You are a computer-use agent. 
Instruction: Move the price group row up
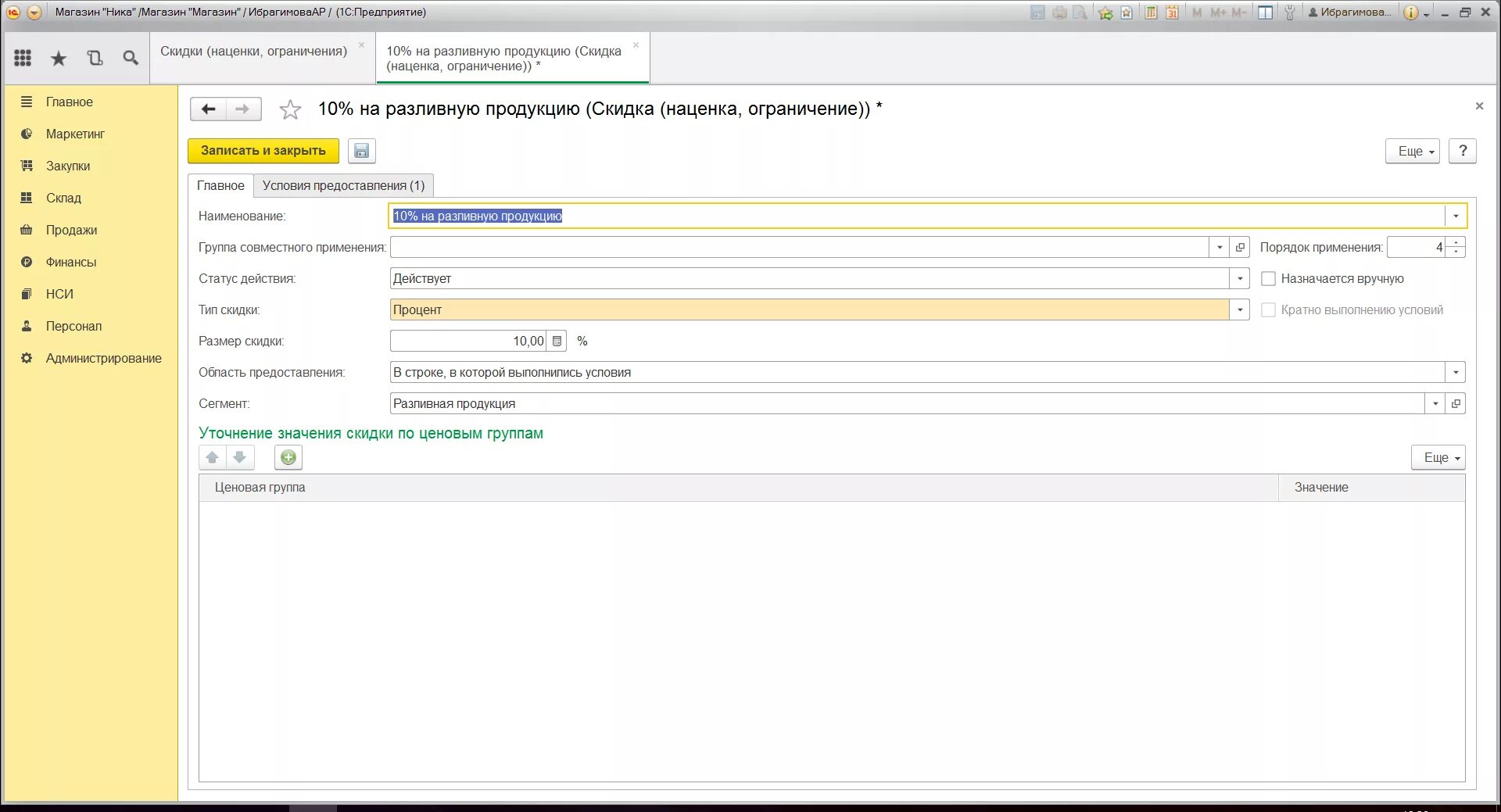[x=212, y=457]
